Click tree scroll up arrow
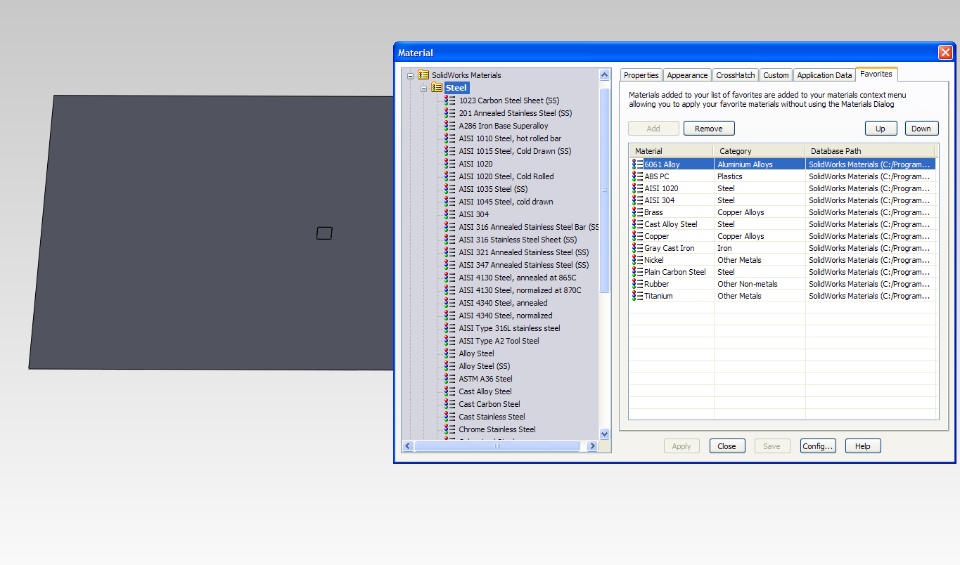 pyautogui.click(x=604, y=75)
